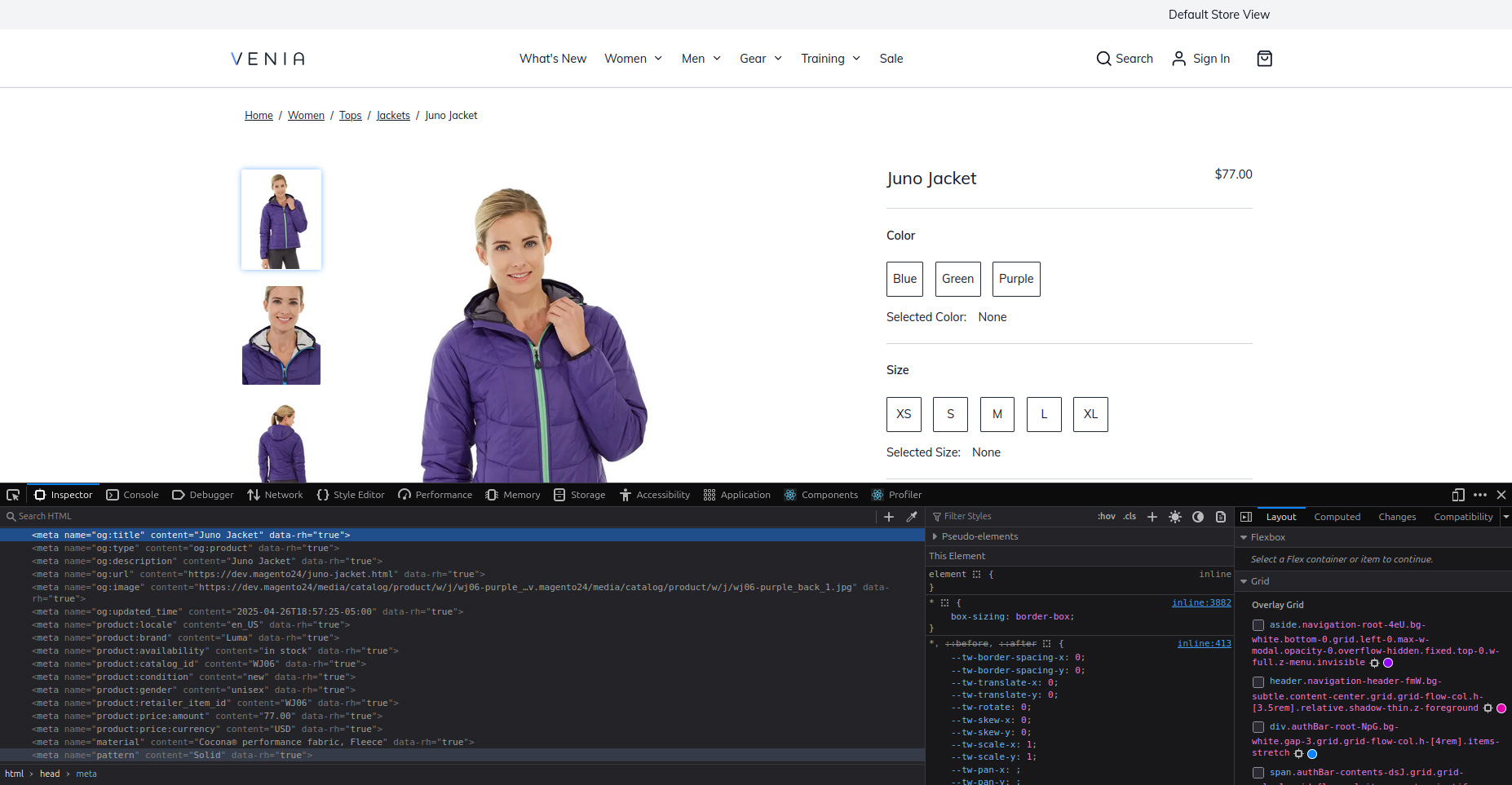
Task: Enable grid overlay for div.authBar-root
Action: (x=1258, y=727)
